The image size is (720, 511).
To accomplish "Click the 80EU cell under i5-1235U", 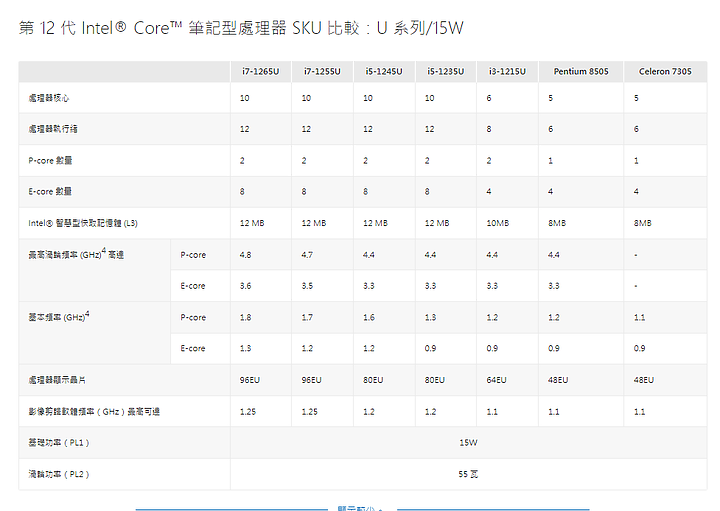I will [x=434, y=380].
